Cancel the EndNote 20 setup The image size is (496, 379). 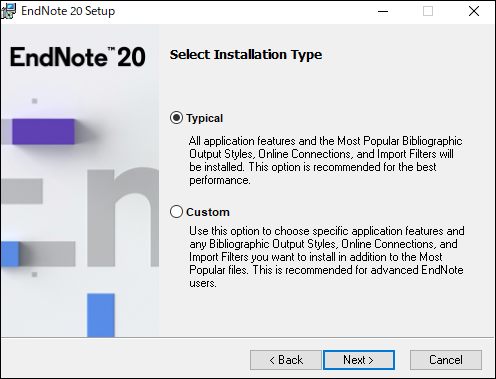pyautogui.click(x=446, y=360)
